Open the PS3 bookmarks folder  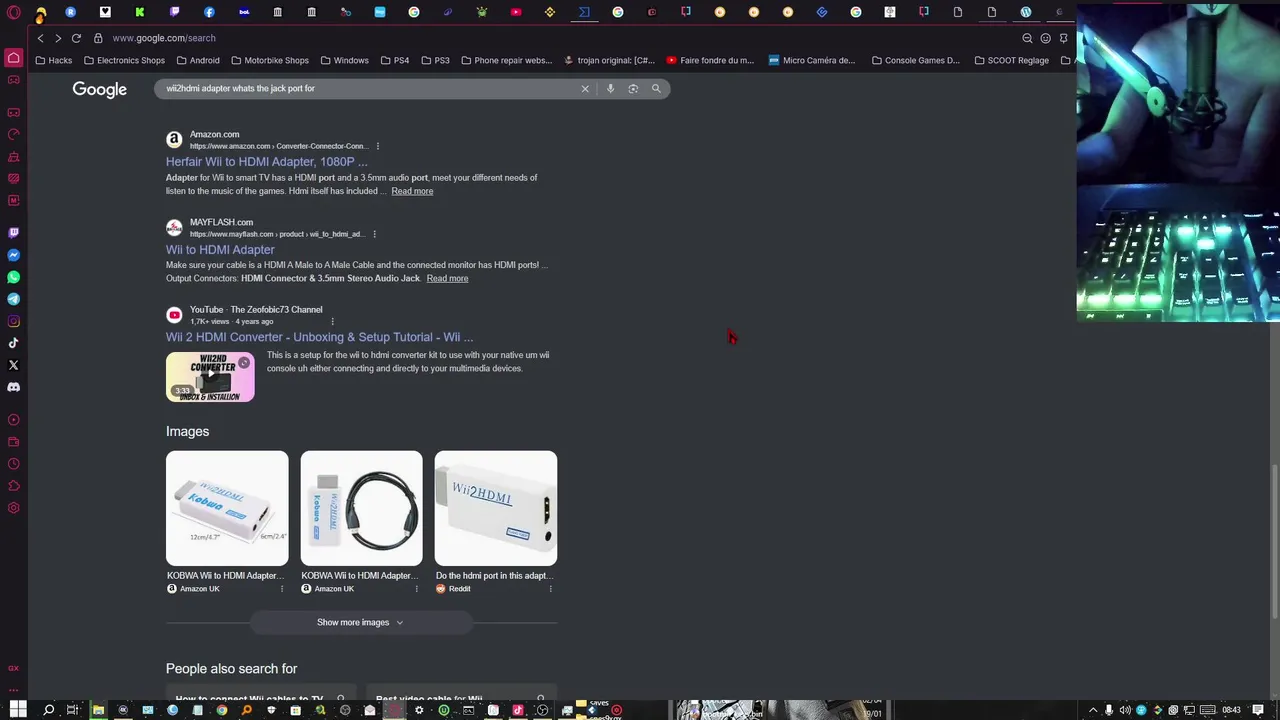[x=435, y=60]
